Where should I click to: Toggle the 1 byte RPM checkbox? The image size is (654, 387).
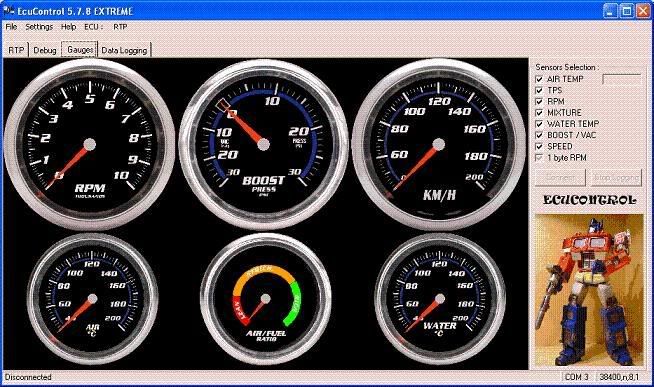[x=539, y=158]
